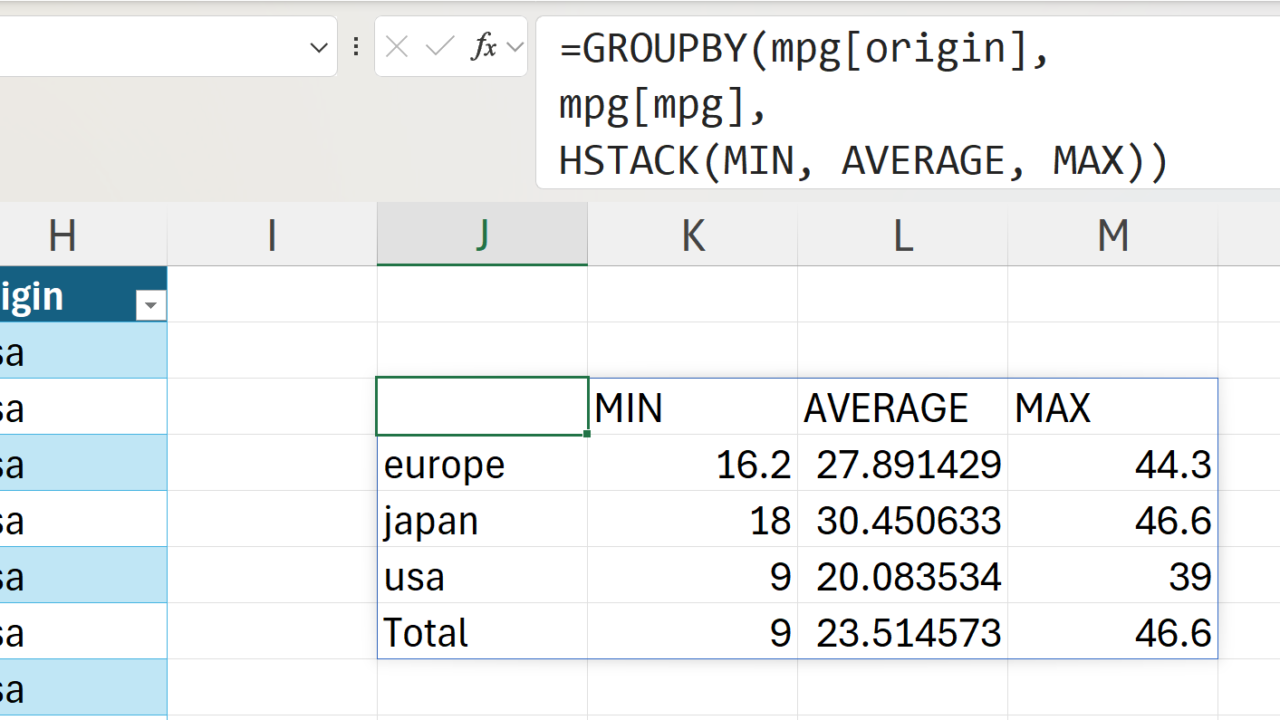
Task: Select column J header
Action: [482, 236]
